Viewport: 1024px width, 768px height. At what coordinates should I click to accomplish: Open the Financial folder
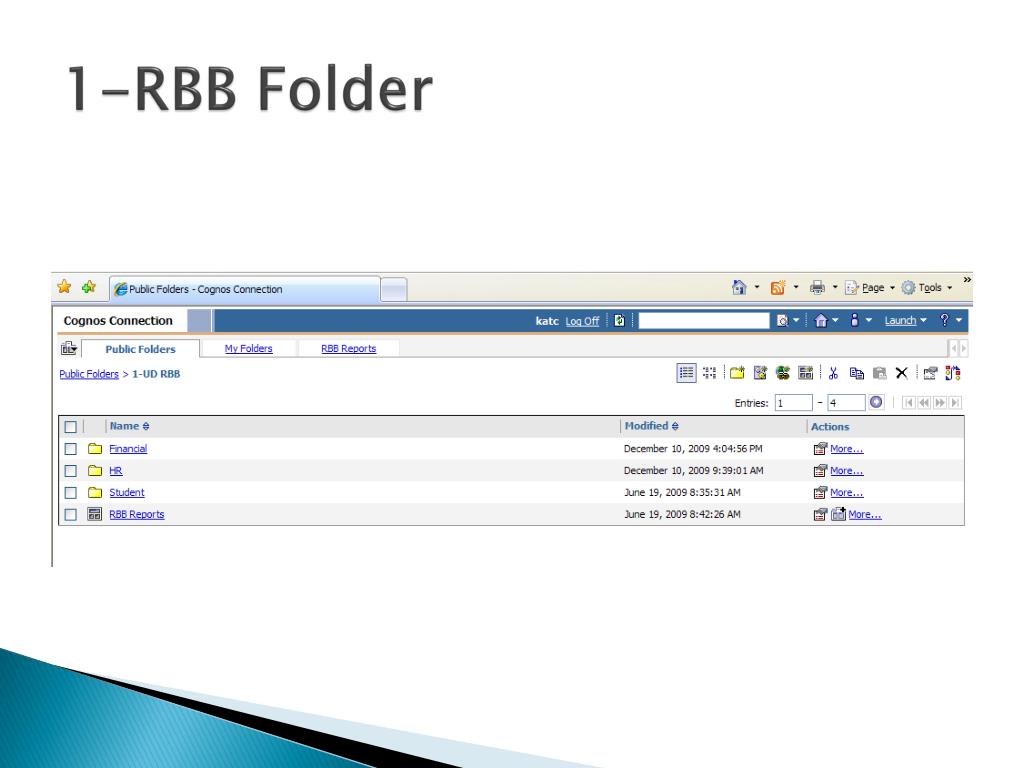click(128, 449)
